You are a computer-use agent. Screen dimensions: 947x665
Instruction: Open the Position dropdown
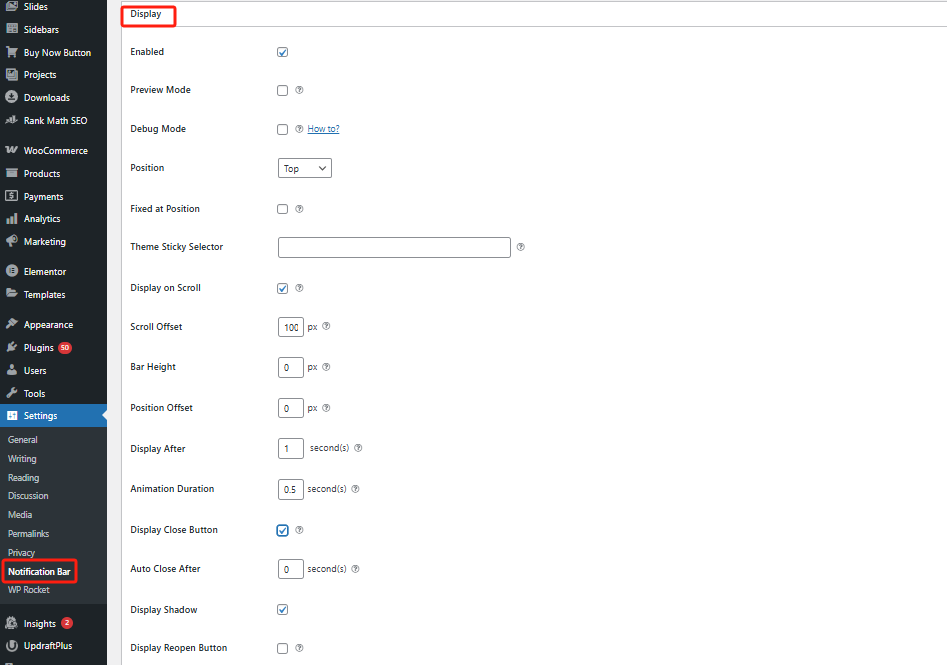pyautogui.click(x=304, y=168)
